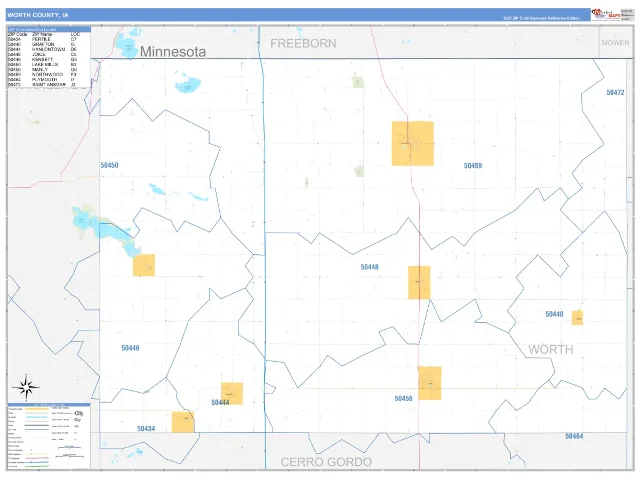Click the 'WORTH' county label
The width and height of the screenshot is (640, 480).
[x=551, y=349]
